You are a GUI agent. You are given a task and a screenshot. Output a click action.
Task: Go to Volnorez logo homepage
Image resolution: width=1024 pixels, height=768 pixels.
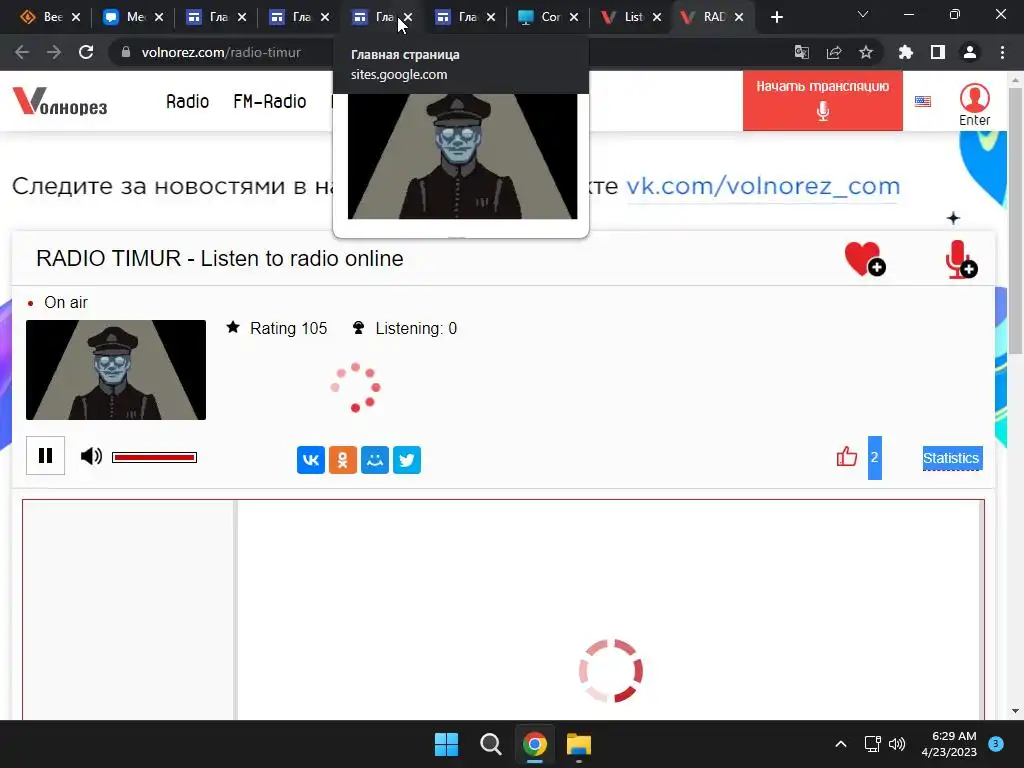(60, 101)
